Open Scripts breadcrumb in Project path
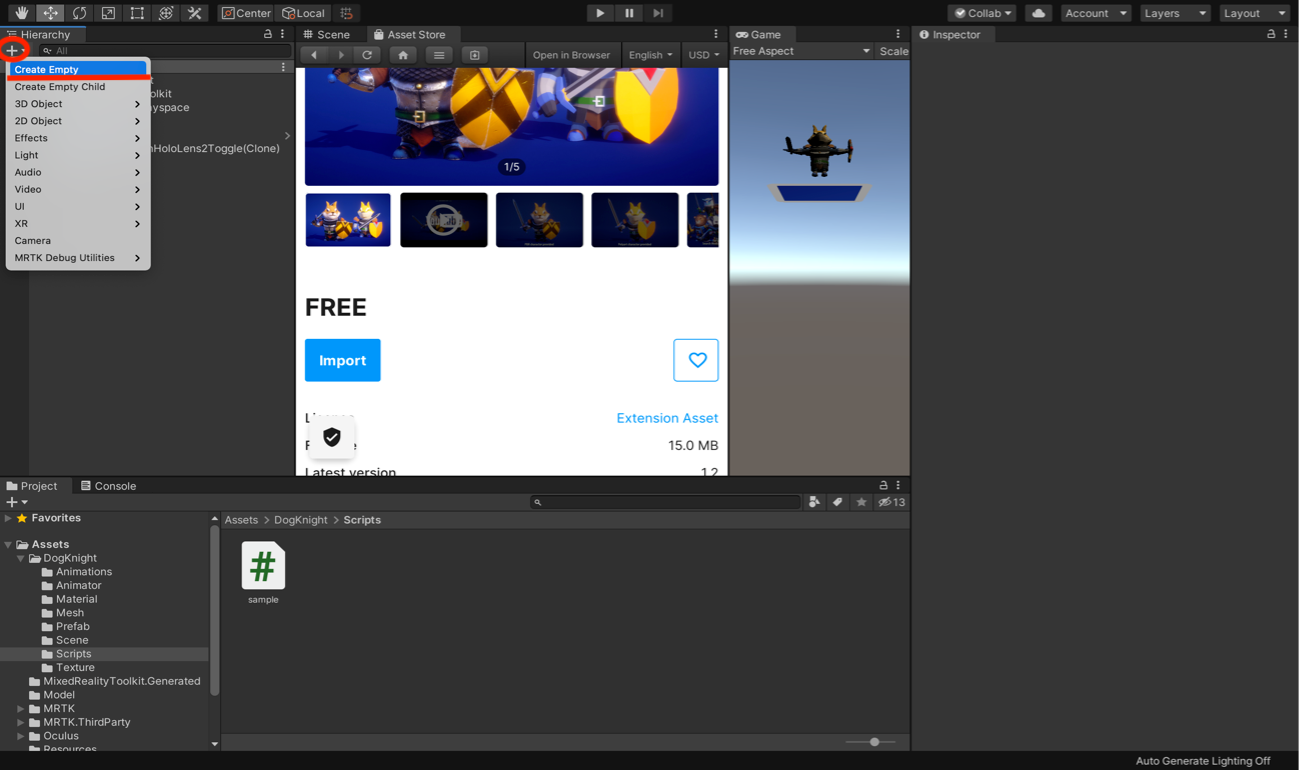Image resolution: width=1301 pixels, height=770 pixels. click(362, 520)
